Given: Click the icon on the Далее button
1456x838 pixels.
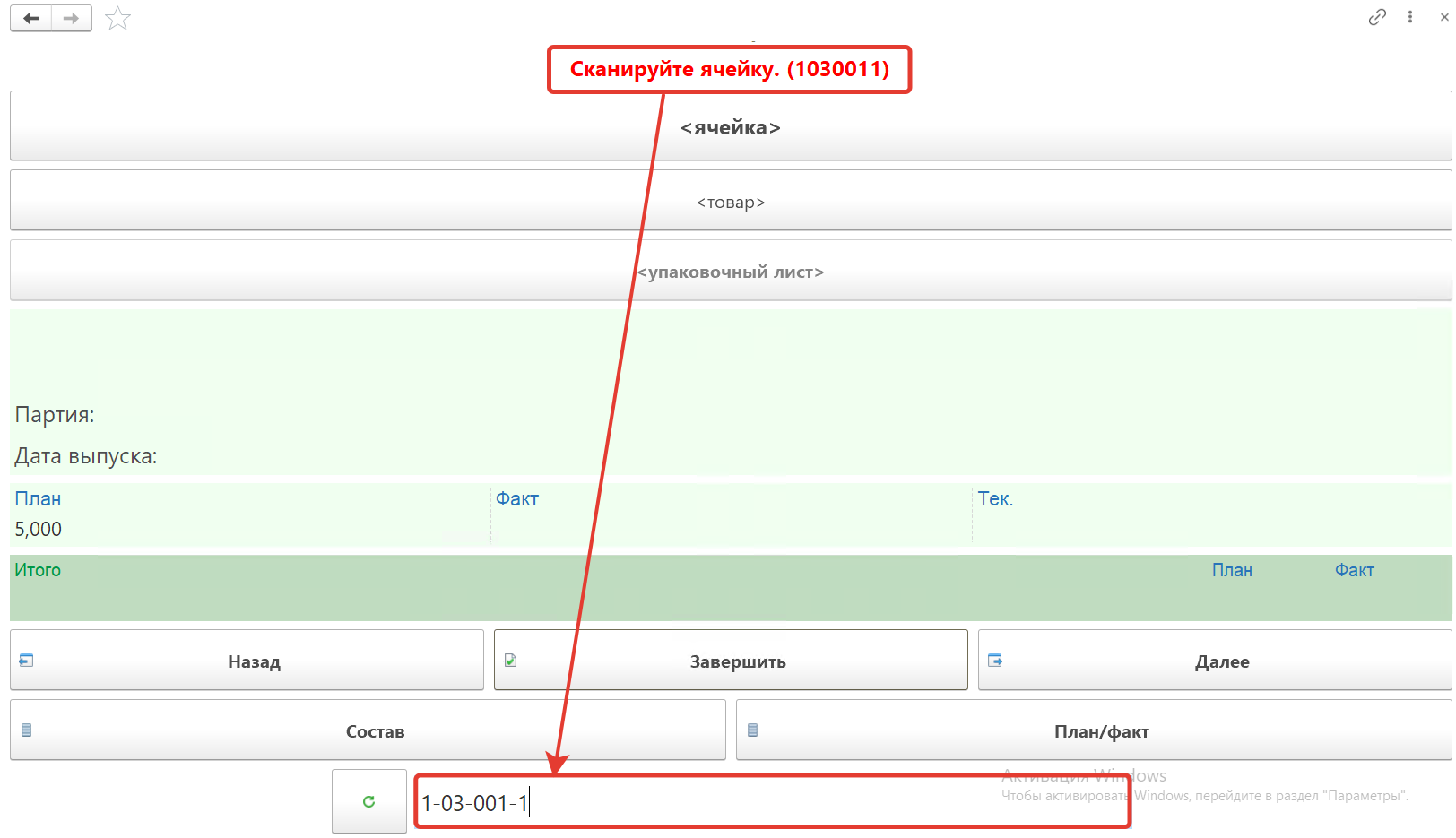Looking at the screenshot, I should point(995,661).
